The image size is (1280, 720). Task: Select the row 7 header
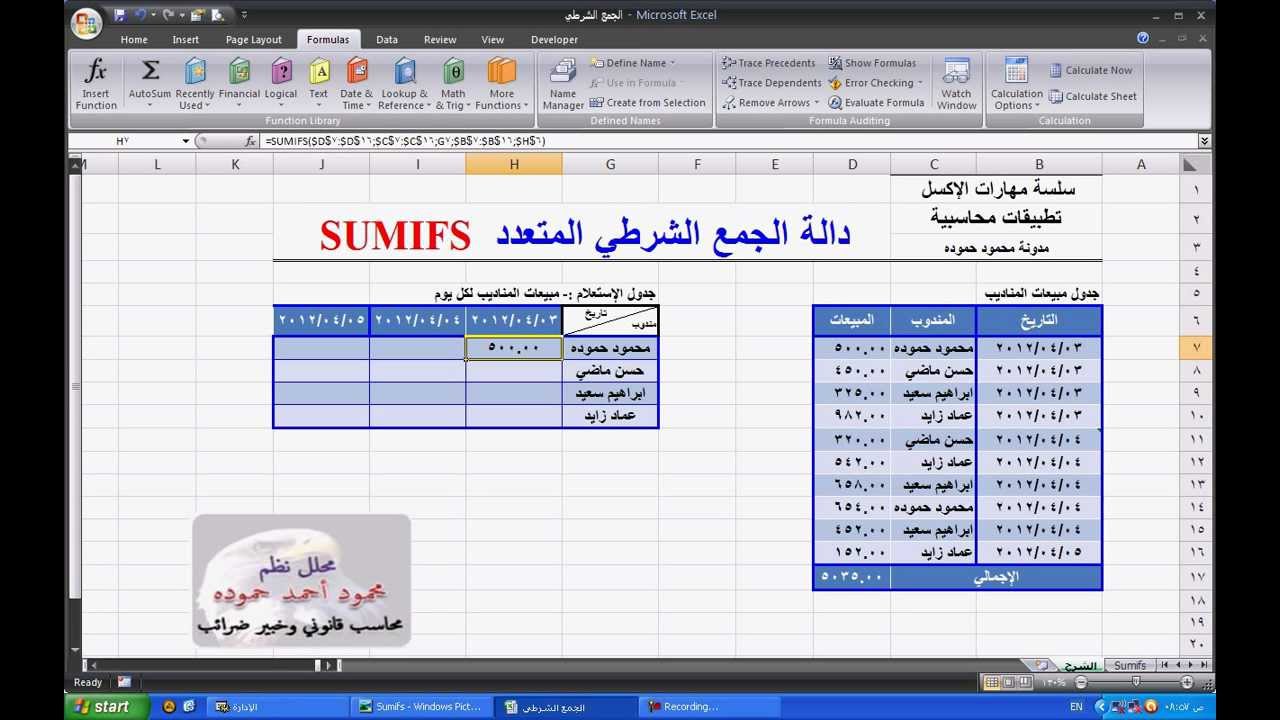click(1196, 347)
